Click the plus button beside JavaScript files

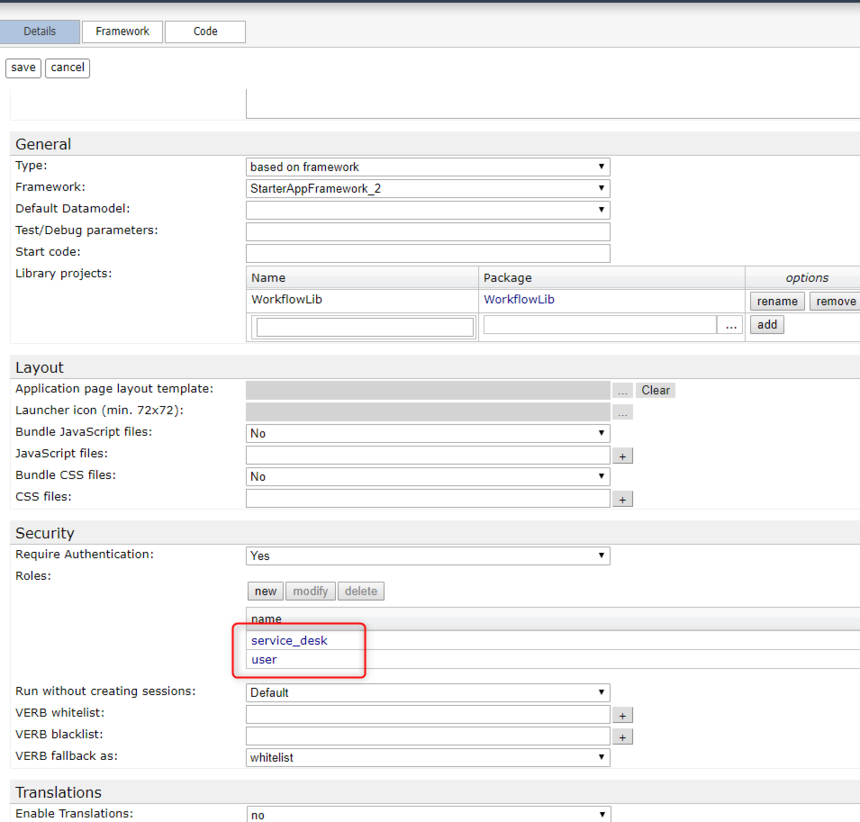pos(622,456)
